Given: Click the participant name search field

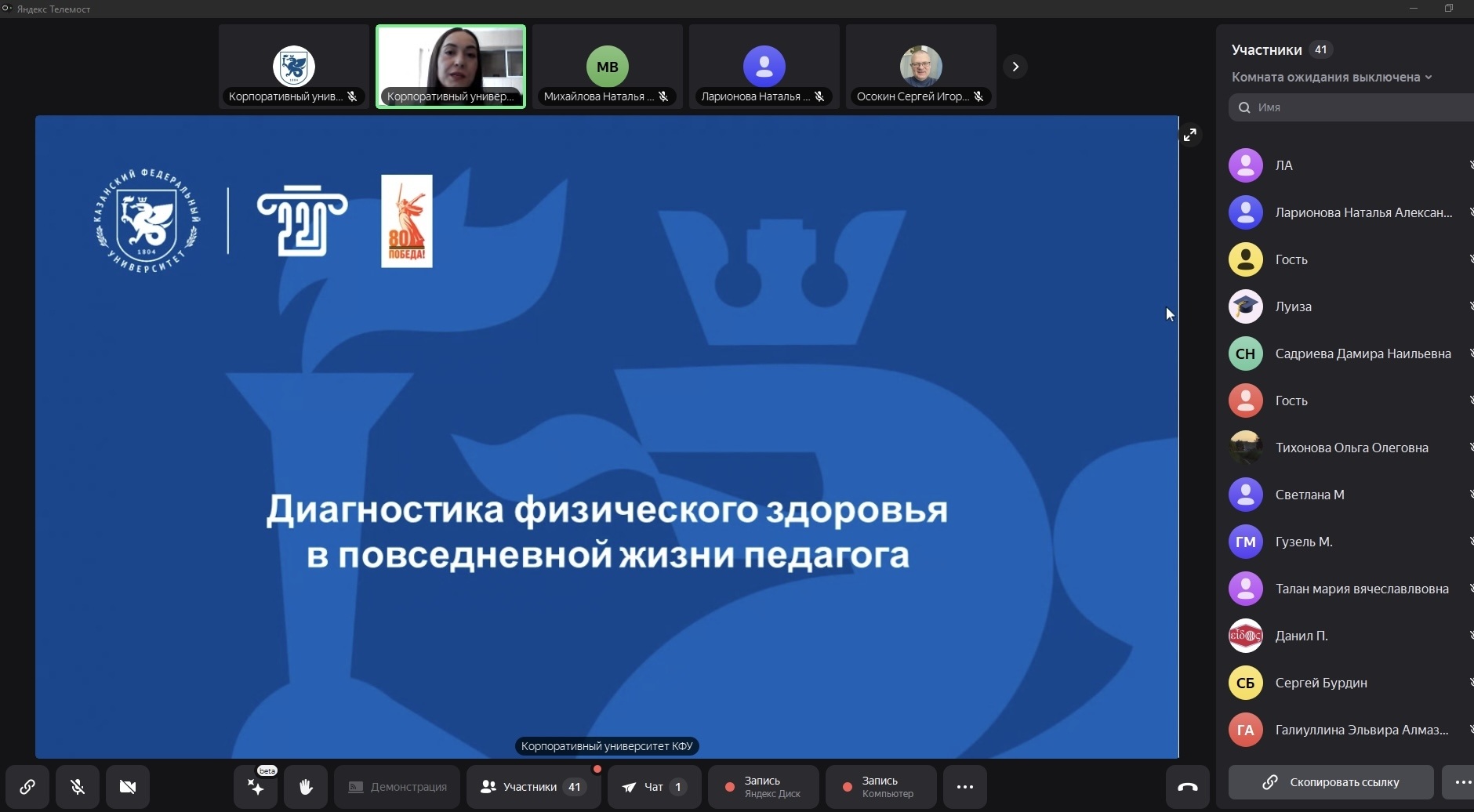Looking at the screenshot, I should coord(1360,107).
